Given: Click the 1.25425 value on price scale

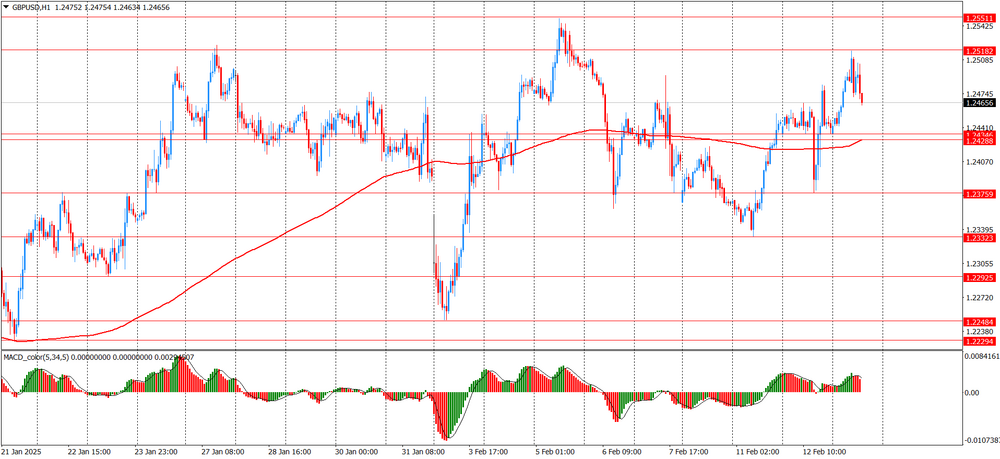Looking at the screenshot, I should (980, 27).
